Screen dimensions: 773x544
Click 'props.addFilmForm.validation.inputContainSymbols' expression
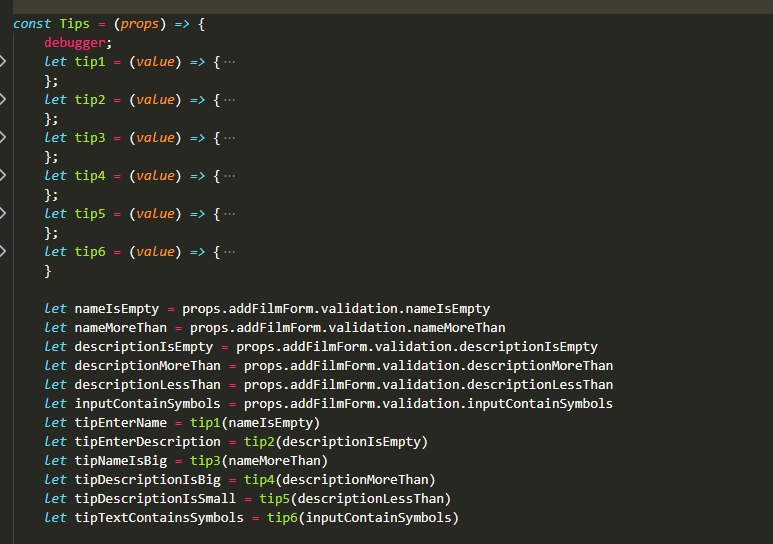pyautogui.click(x=428, y=403)
